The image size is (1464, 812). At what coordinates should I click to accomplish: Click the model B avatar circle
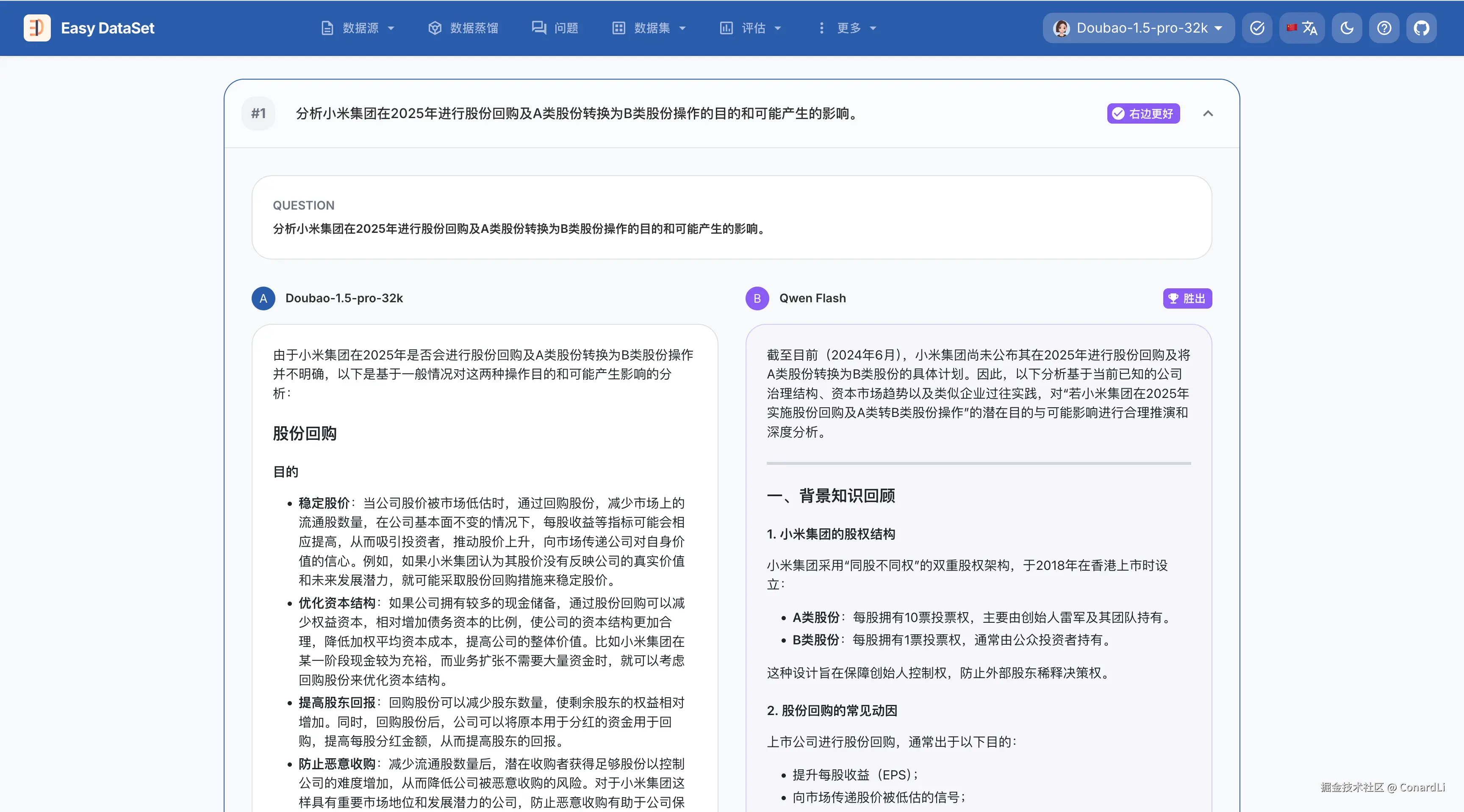(757, 299)
